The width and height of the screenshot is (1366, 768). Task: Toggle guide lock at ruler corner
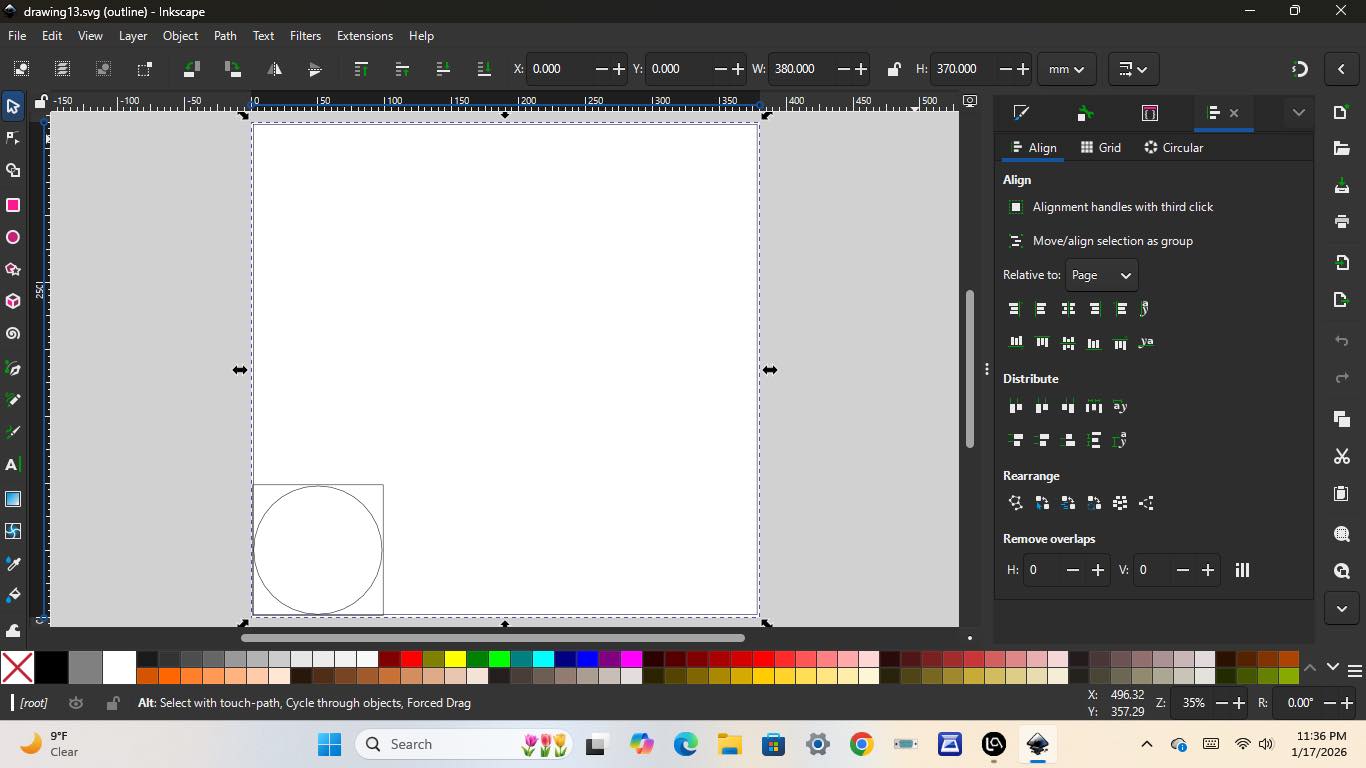point(41,101)
